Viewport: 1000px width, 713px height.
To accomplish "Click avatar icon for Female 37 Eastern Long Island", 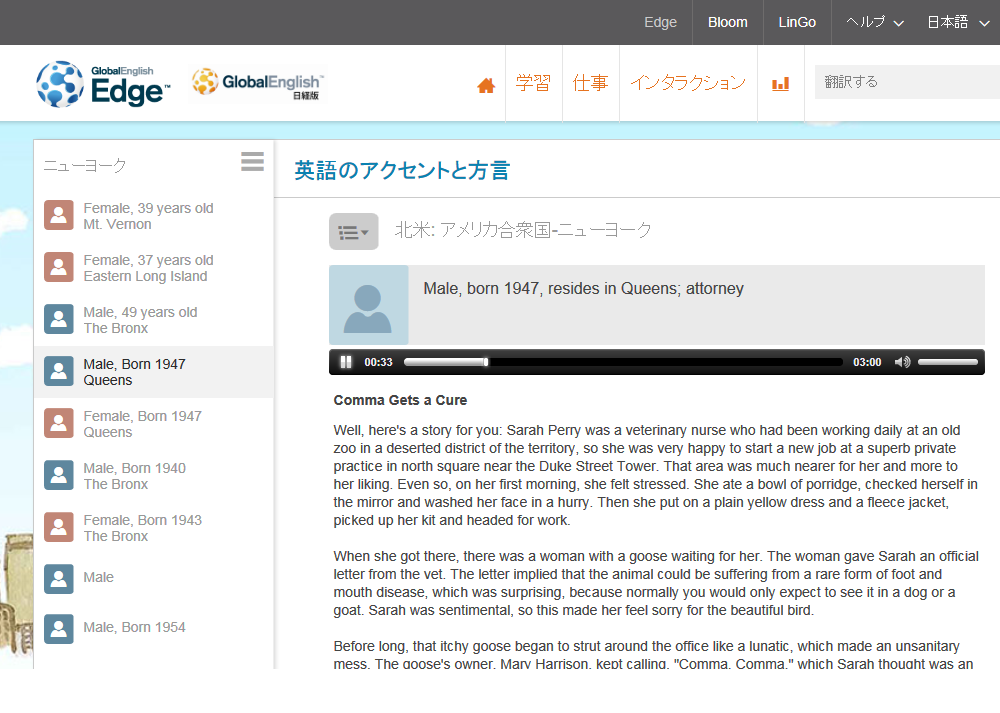I will coord(59,267).
